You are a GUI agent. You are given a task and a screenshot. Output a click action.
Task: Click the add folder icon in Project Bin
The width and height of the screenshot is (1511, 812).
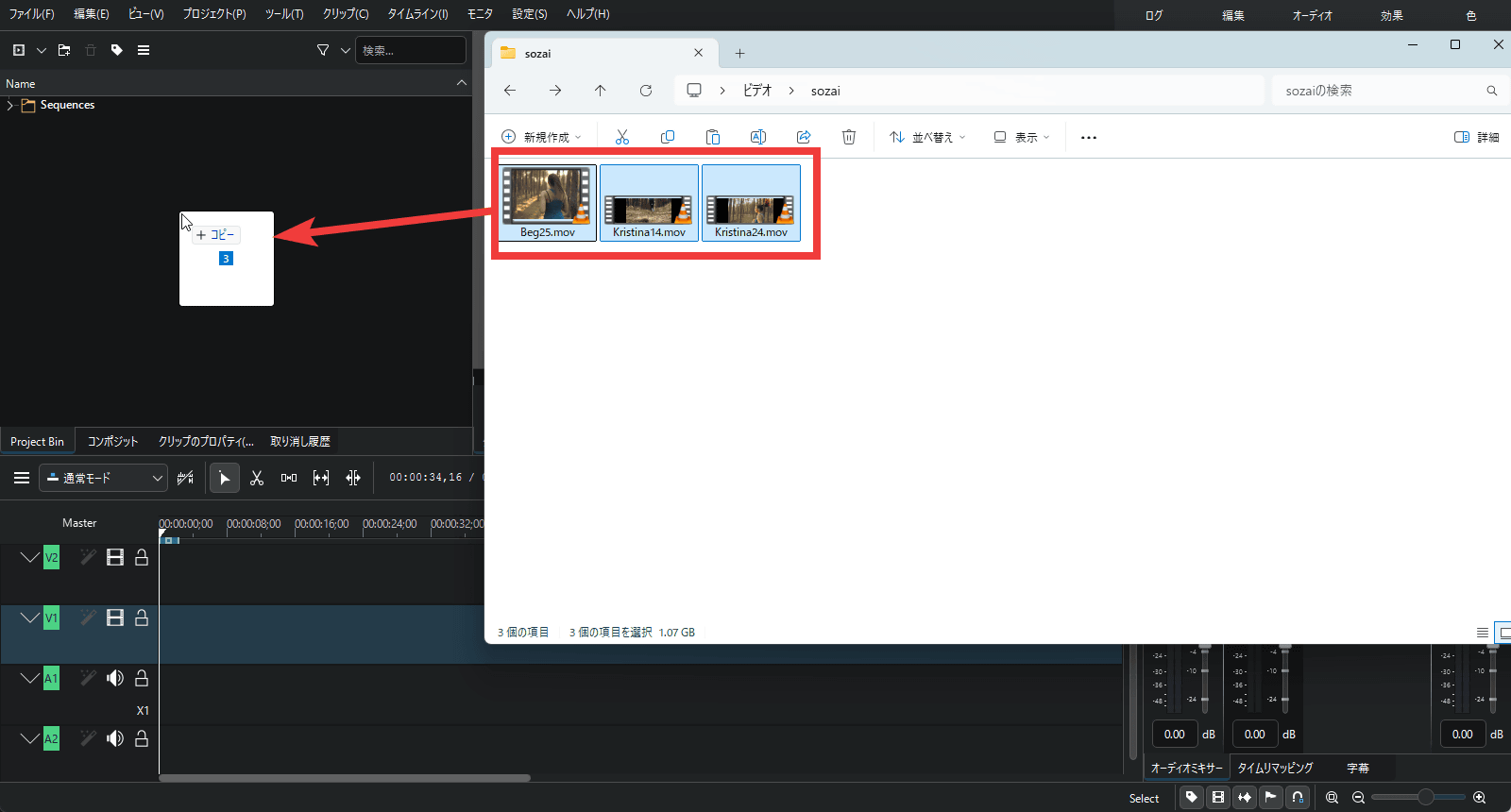pyautogui.click(x=64, y=50)
